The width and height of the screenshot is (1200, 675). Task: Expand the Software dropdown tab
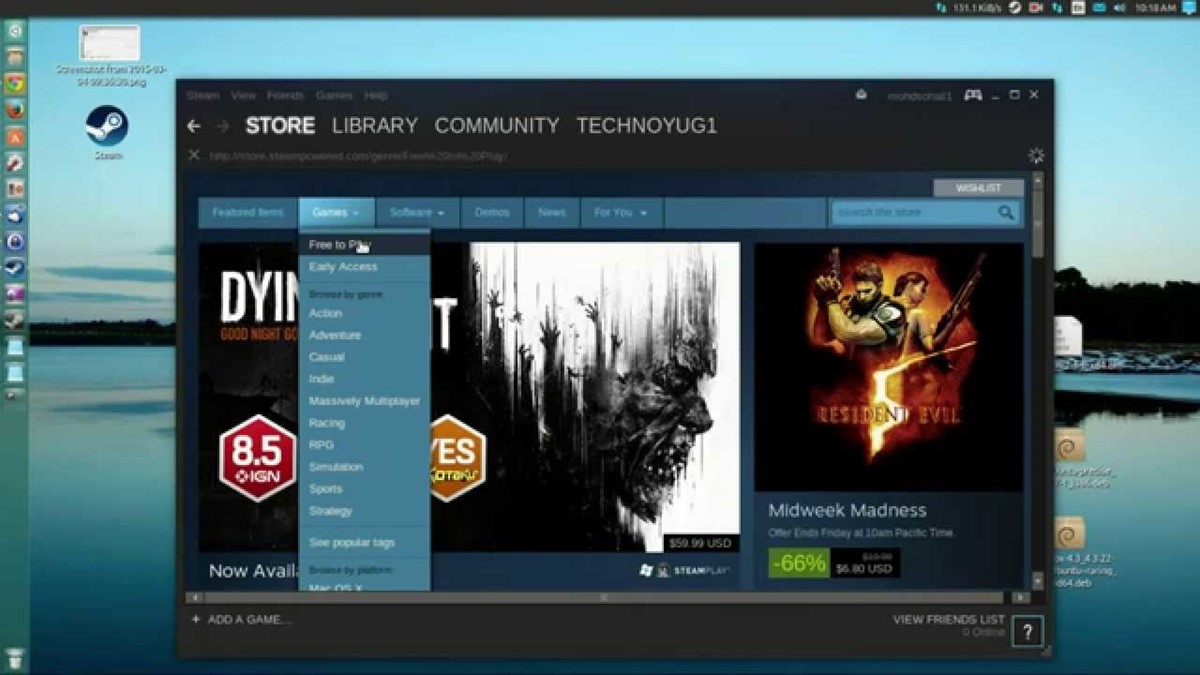pyautogui.click(x=418, y=212)
